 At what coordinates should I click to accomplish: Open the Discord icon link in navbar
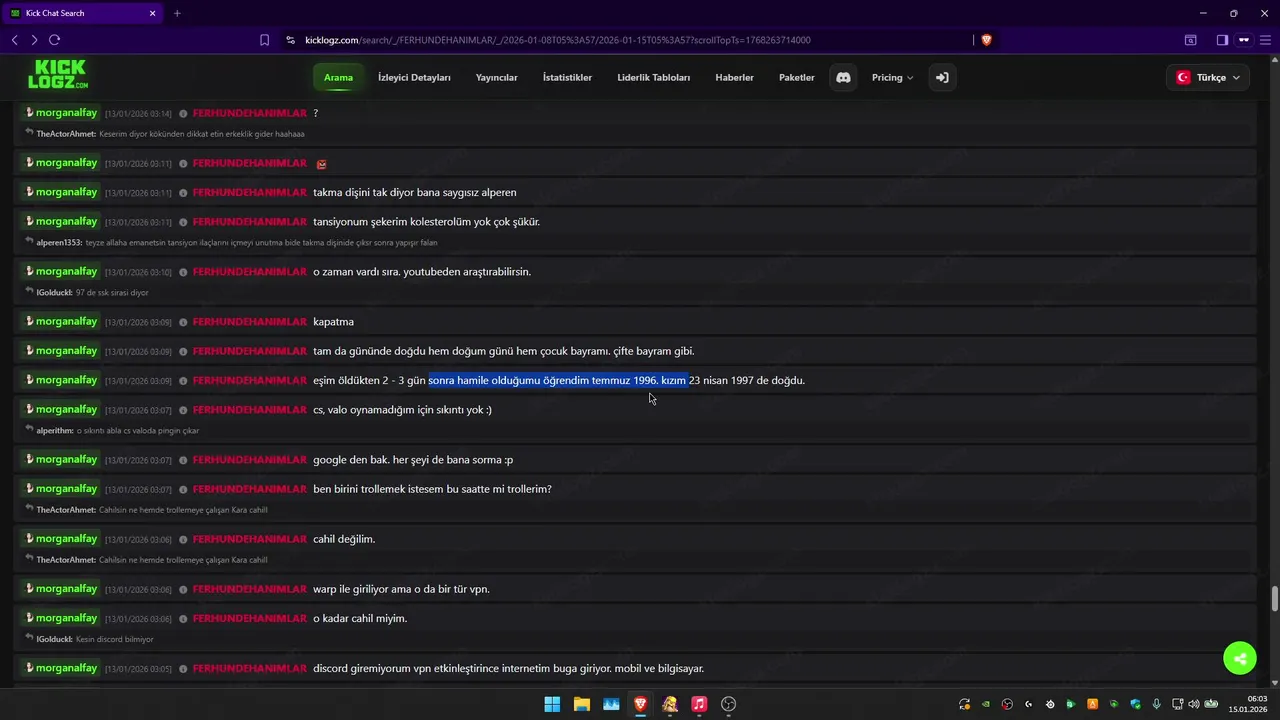coord(843,77)
